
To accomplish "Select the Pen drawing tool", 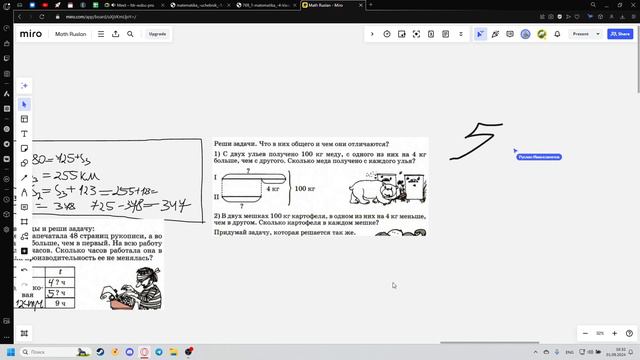I will tap(24, 192).
